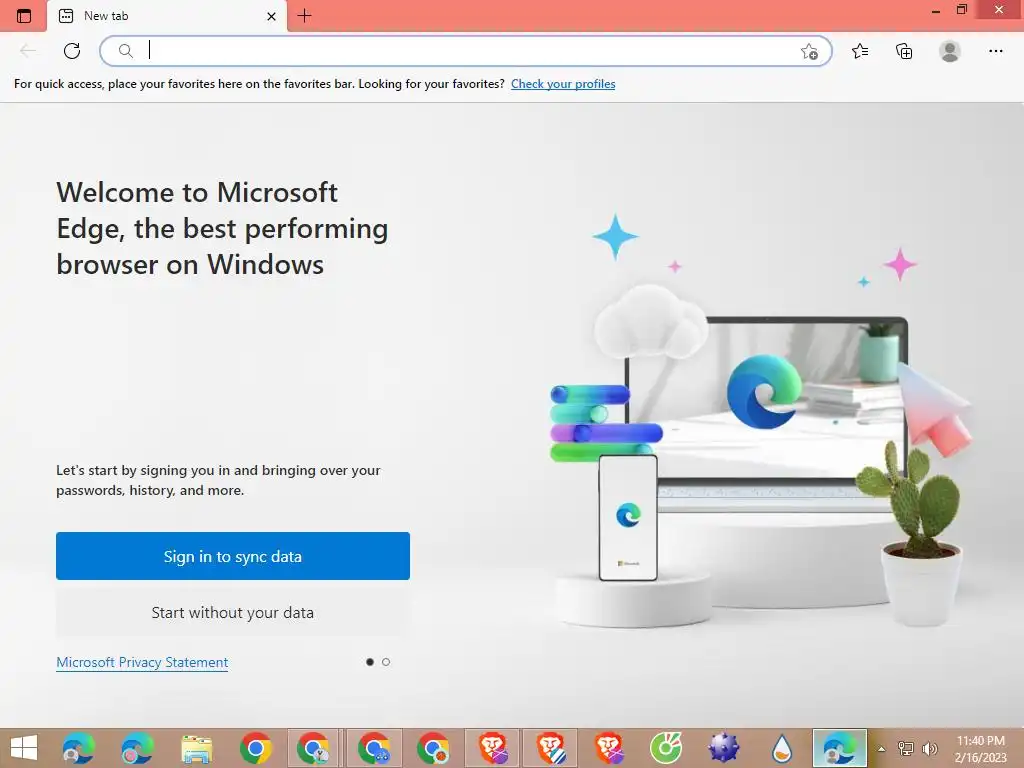Screen dimensions: 1024x768
Task: Click the Check your profiles link
Action: 563,84
